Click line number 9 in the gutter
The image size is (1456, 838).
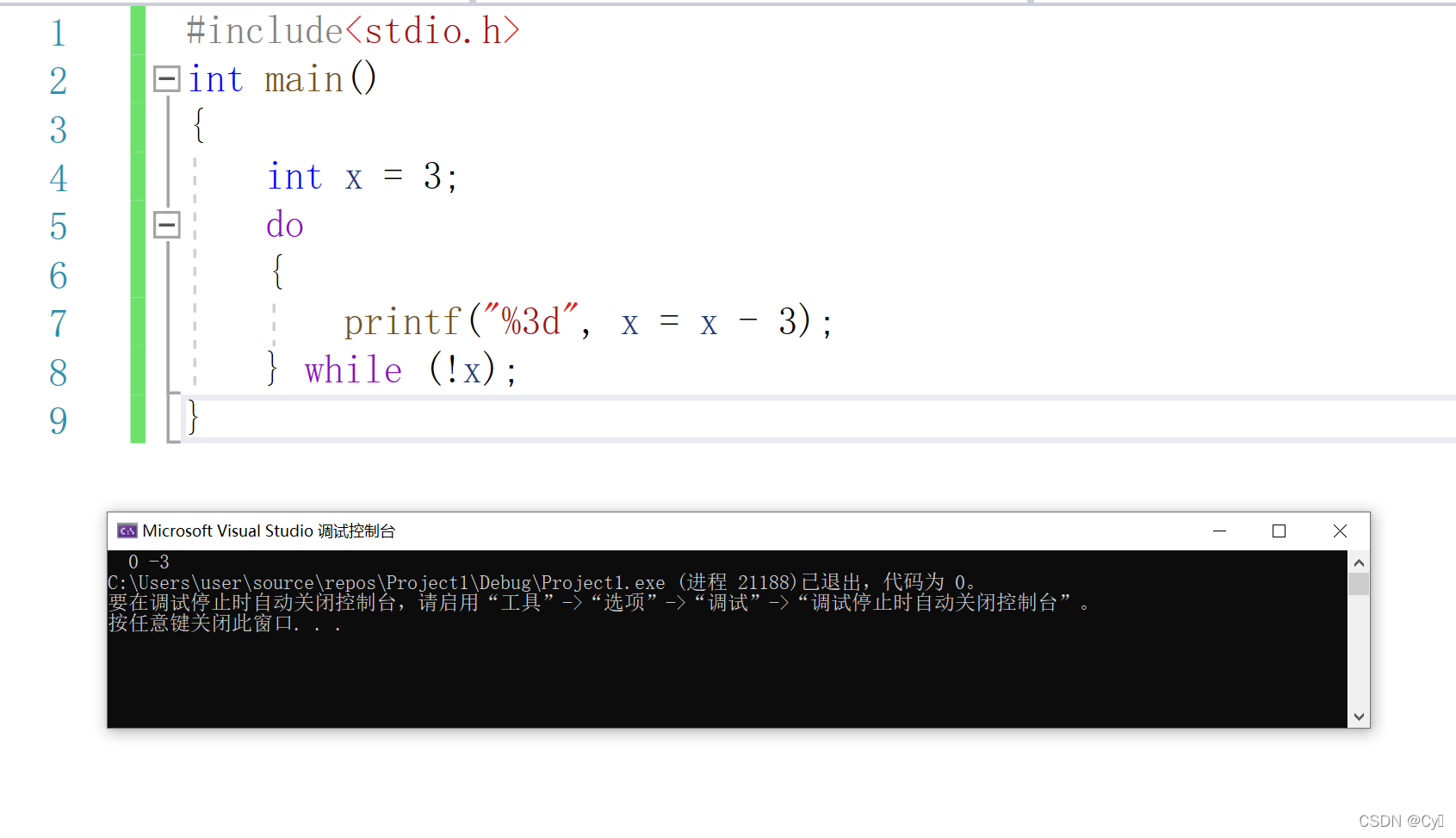(58, 421)
